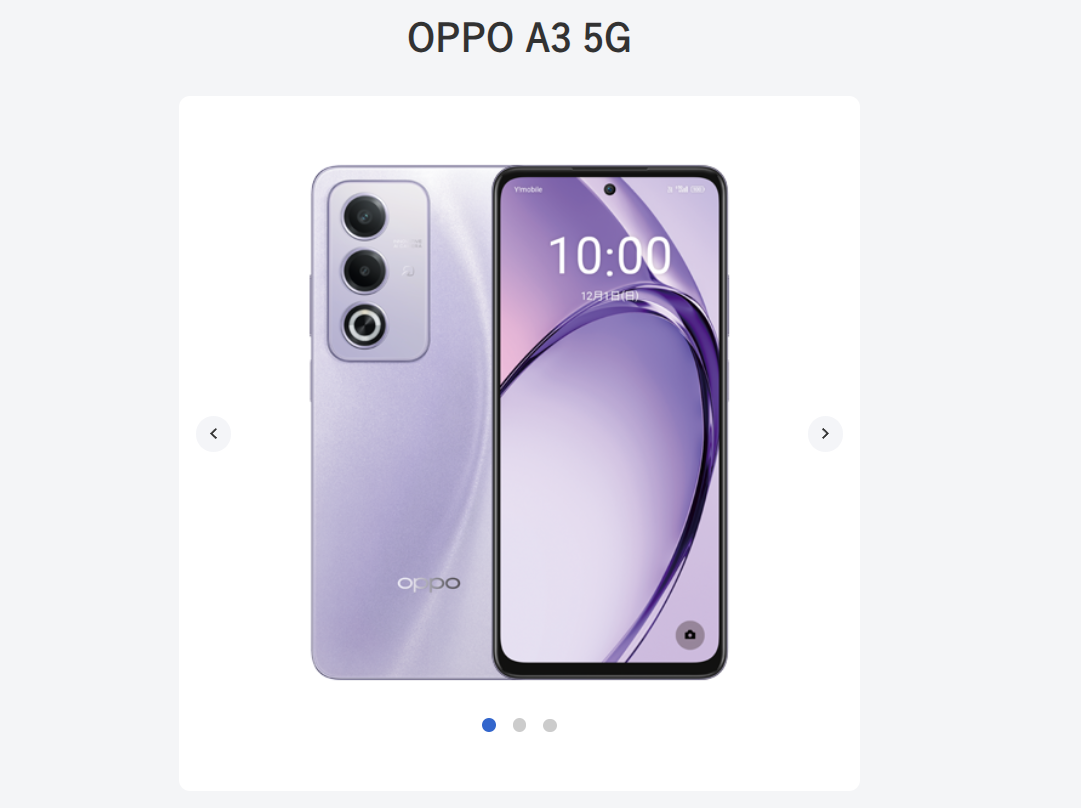Viewport: 1081px width, 808px height.
Task: Click the middle rear camera lens
Action: click(365, 270)
